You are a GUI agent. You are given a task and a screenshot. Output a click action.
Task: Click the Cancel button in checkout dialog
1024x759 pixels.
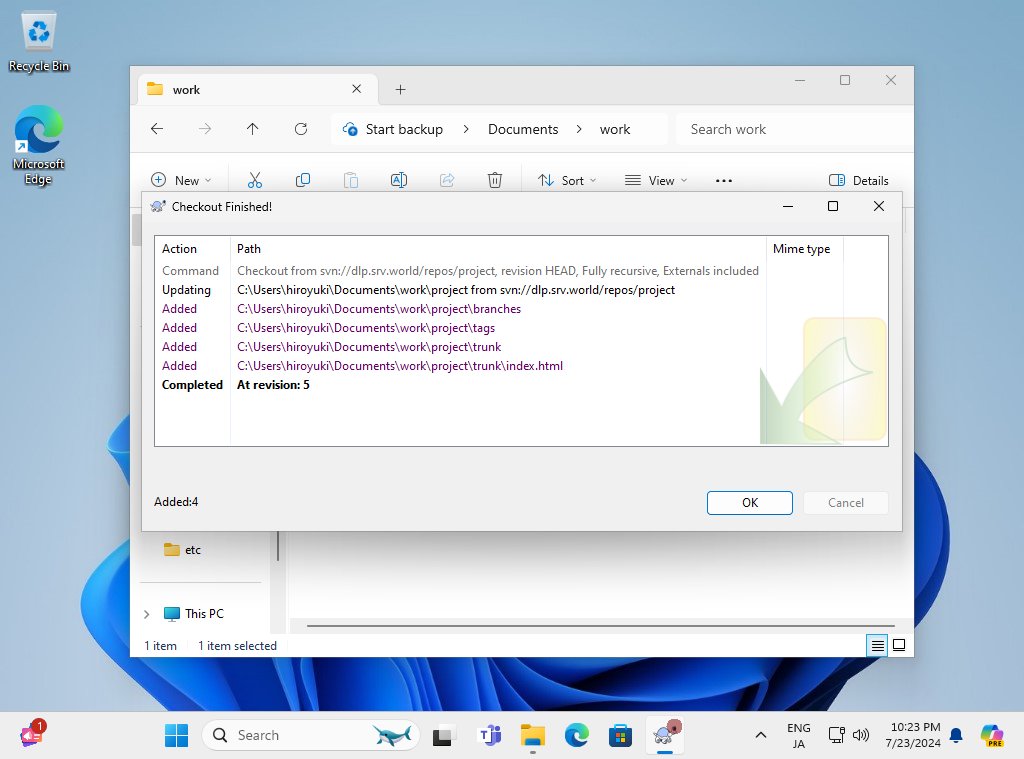pyautogui.click(x=846, y=503)
